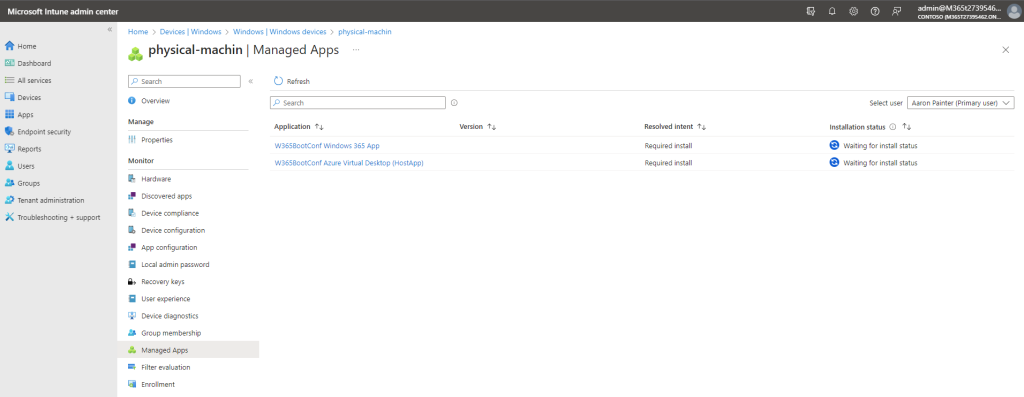Screen dimensions: 1024x397
Task: Click the Groups icon in sidebar
Action: click(9, 183)
